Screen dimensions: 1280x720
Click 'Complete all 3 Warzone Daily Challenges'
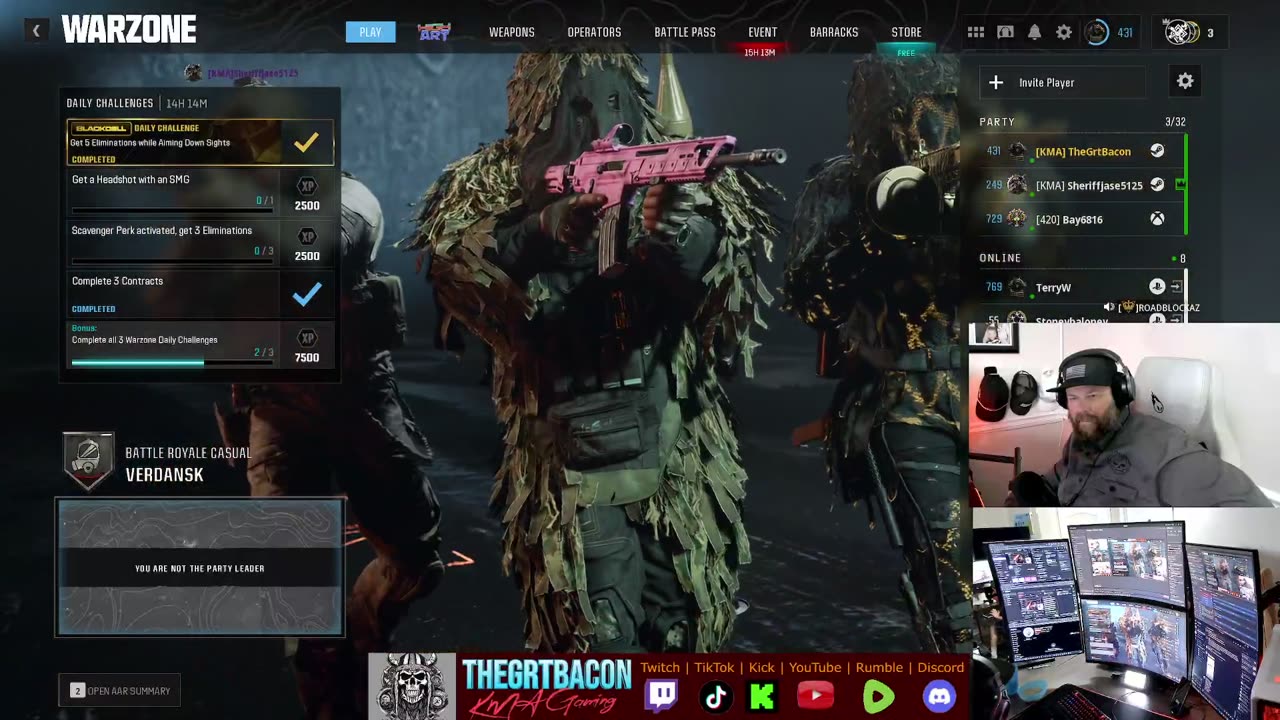200,344
